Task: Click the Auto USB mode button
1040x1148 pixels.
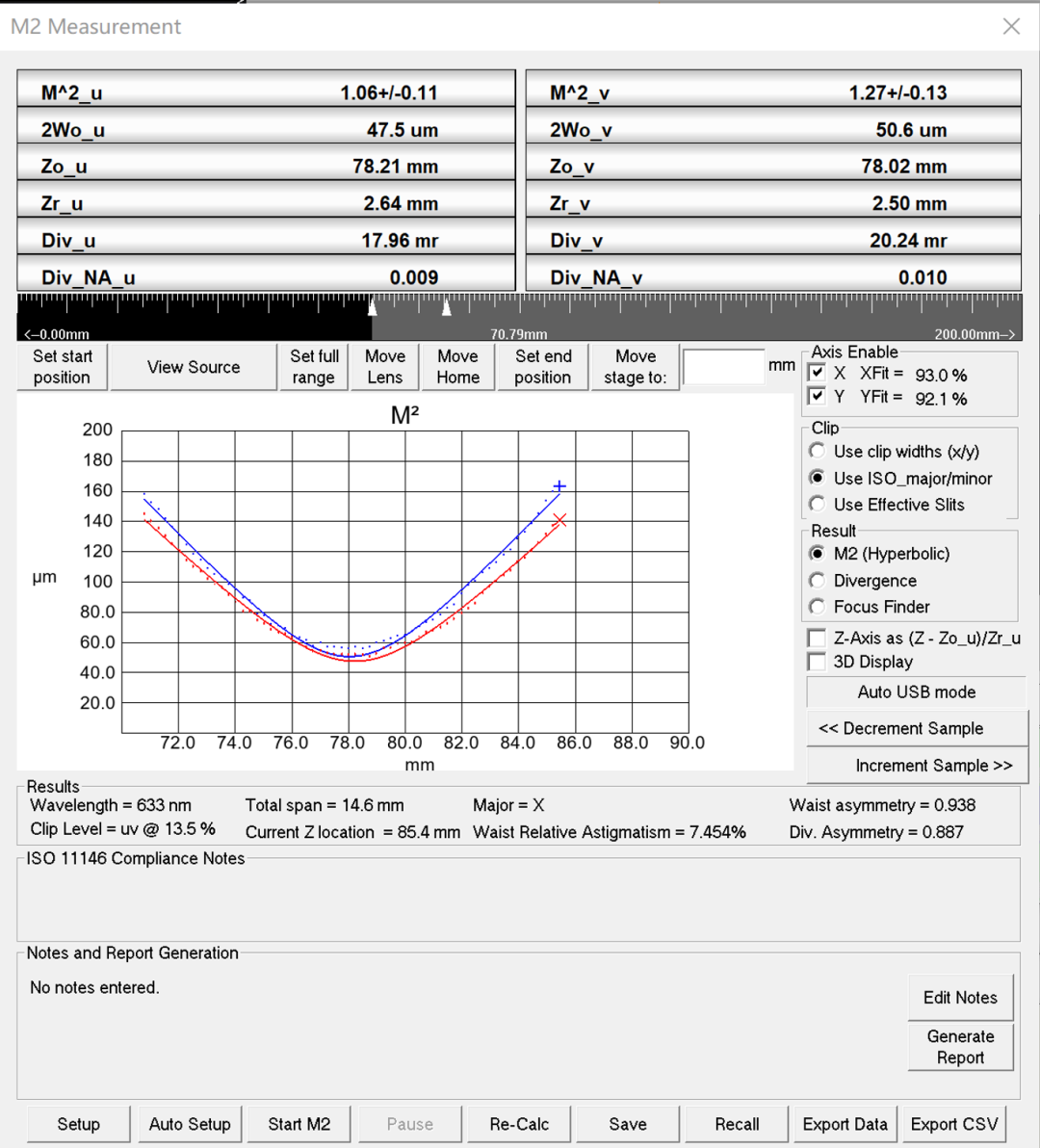Action: point(916,691)
